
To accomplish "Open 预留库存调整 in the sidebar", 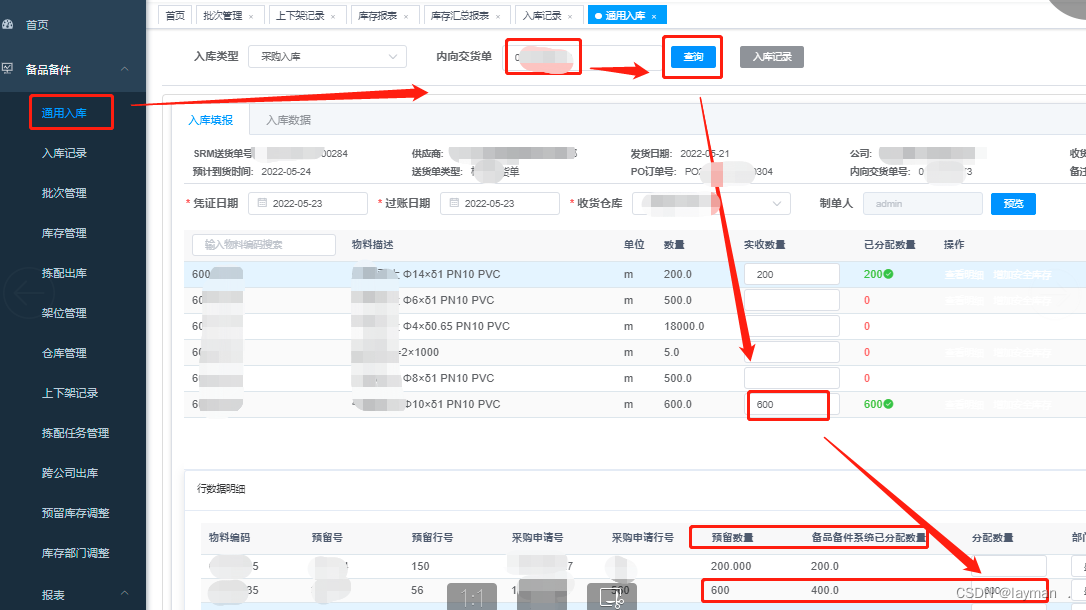I will click(75, 513).
